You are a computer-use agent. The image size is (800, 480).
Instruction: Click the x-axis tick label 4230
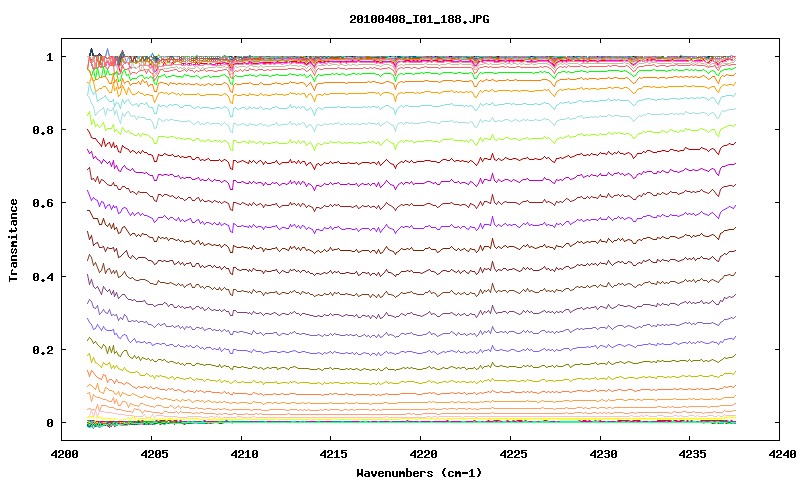tap(603, 454)
